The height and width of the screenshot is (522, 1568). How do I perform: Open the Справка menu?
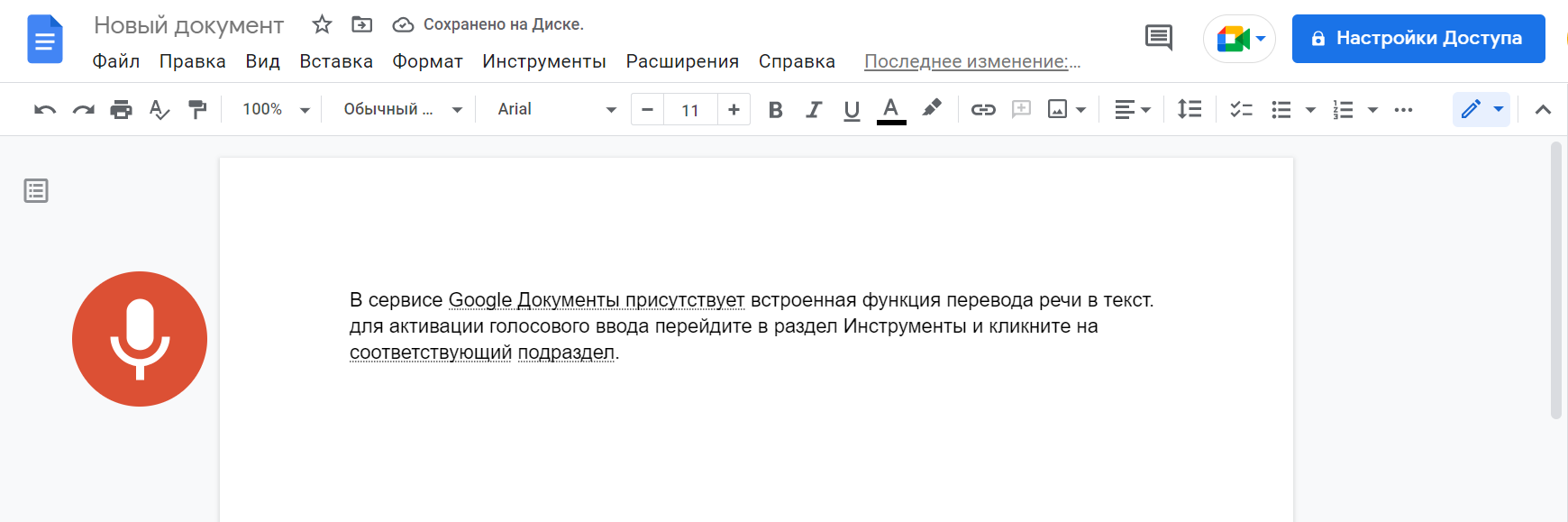(797, 61)
